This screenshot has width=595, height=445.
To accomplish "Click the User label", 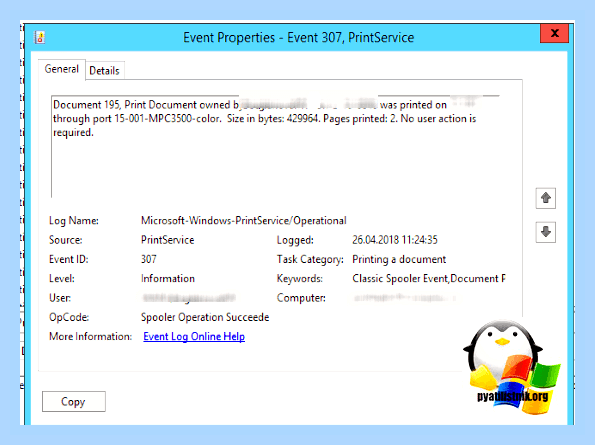I will tap(60, 298).
